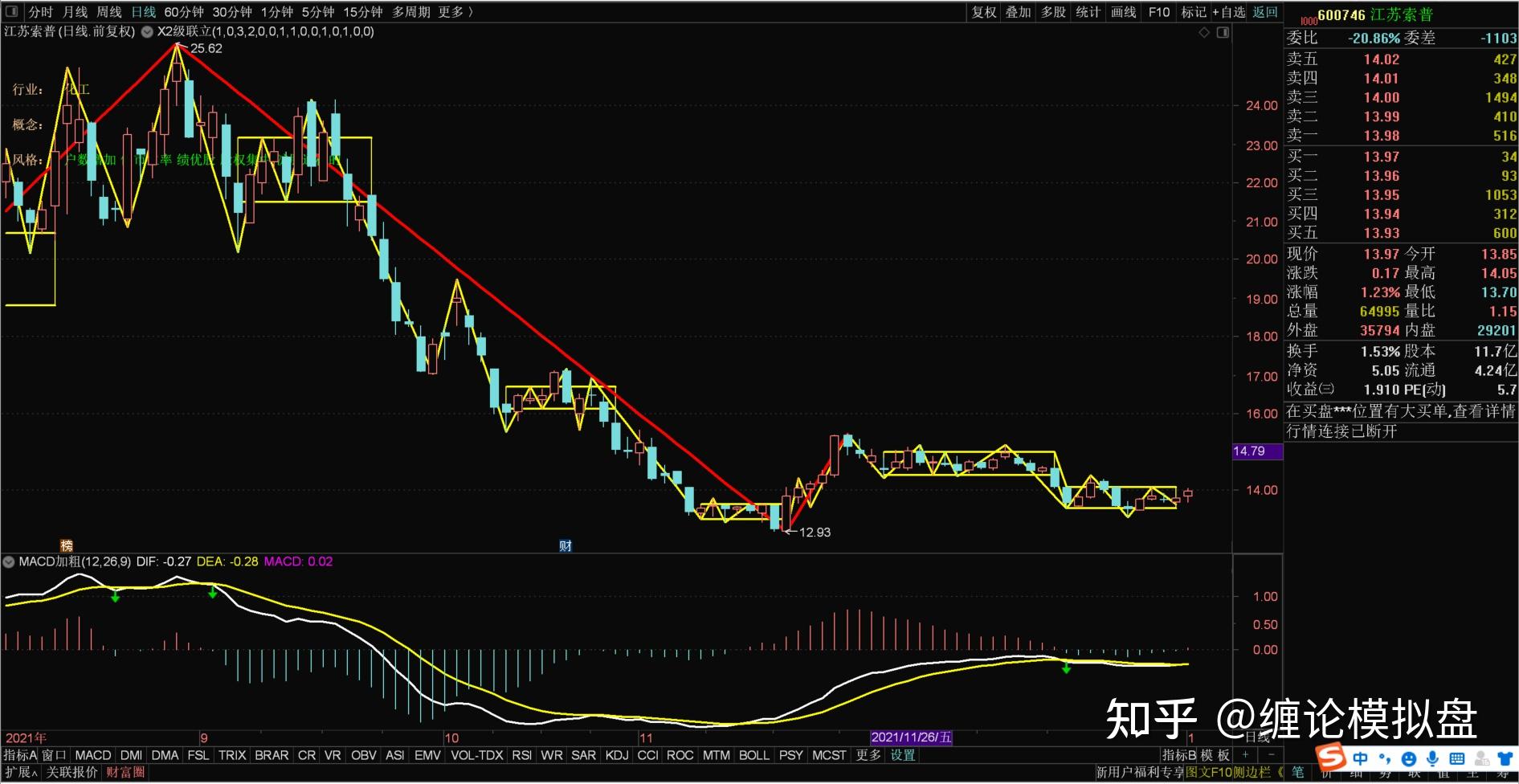
Task: Select the DMI indicator tab
Action: tap(131, 755)
